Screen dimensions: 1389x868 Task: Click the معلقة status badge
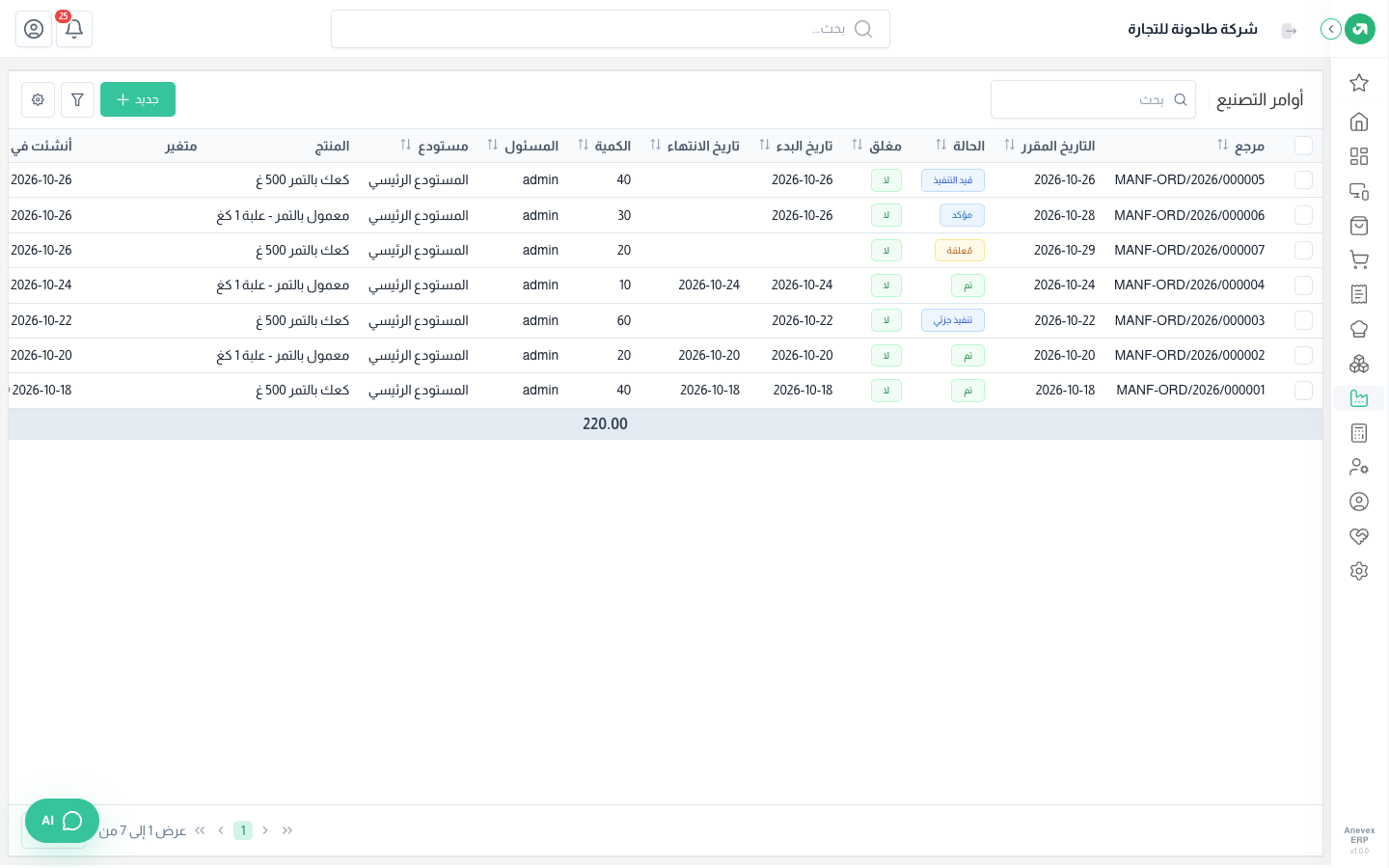960,251
